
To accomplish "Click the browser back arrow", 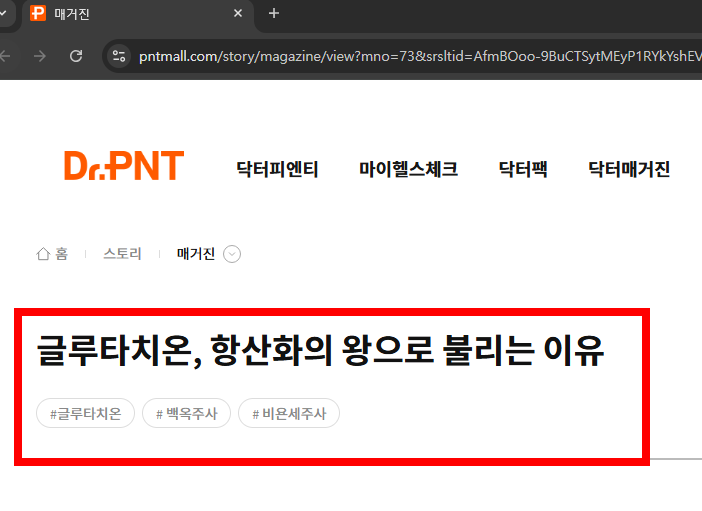I will [5, 56].
